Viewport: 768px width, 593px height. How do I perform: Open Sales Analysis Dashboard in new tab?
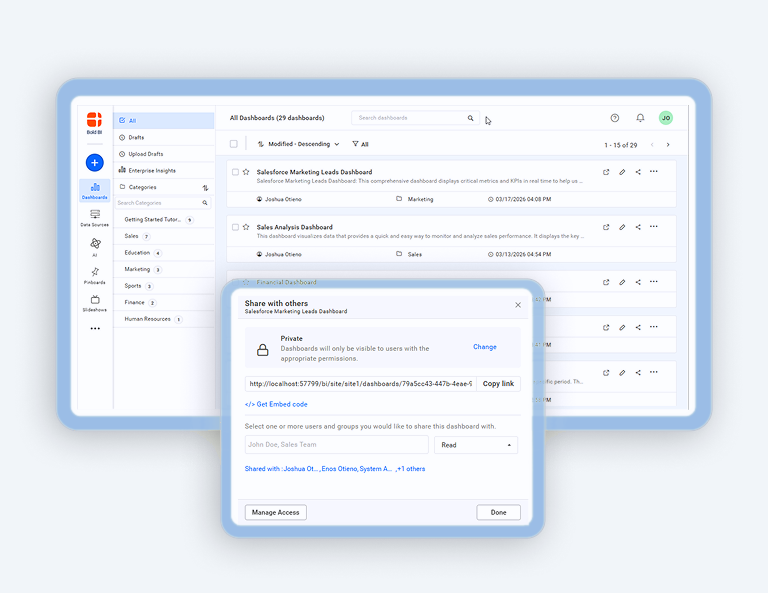tap(606, 227)
